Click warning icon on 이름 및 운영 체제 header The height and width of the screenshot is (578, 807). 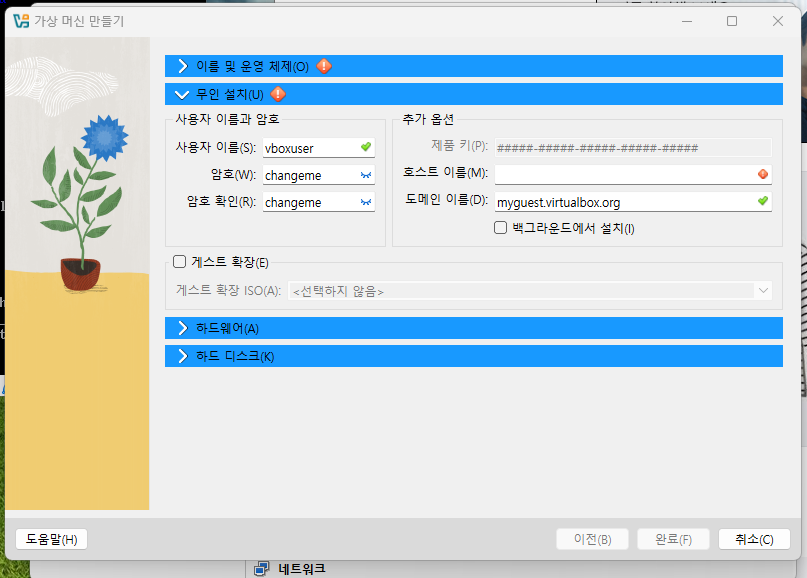[324, 66]
